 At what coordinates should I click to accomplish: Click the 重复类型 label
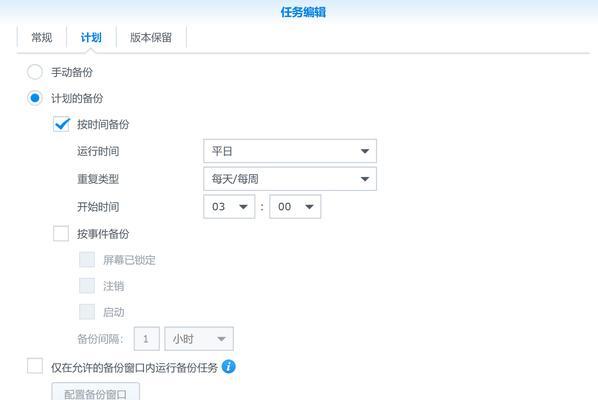tap(98, 179)
